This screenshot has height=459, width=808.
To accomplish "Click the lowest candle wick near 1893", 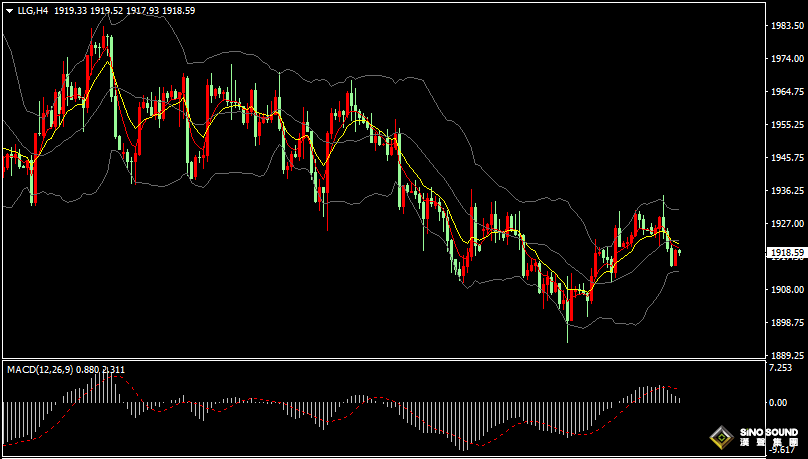I will pyautogui.click(x=568, y=335).
